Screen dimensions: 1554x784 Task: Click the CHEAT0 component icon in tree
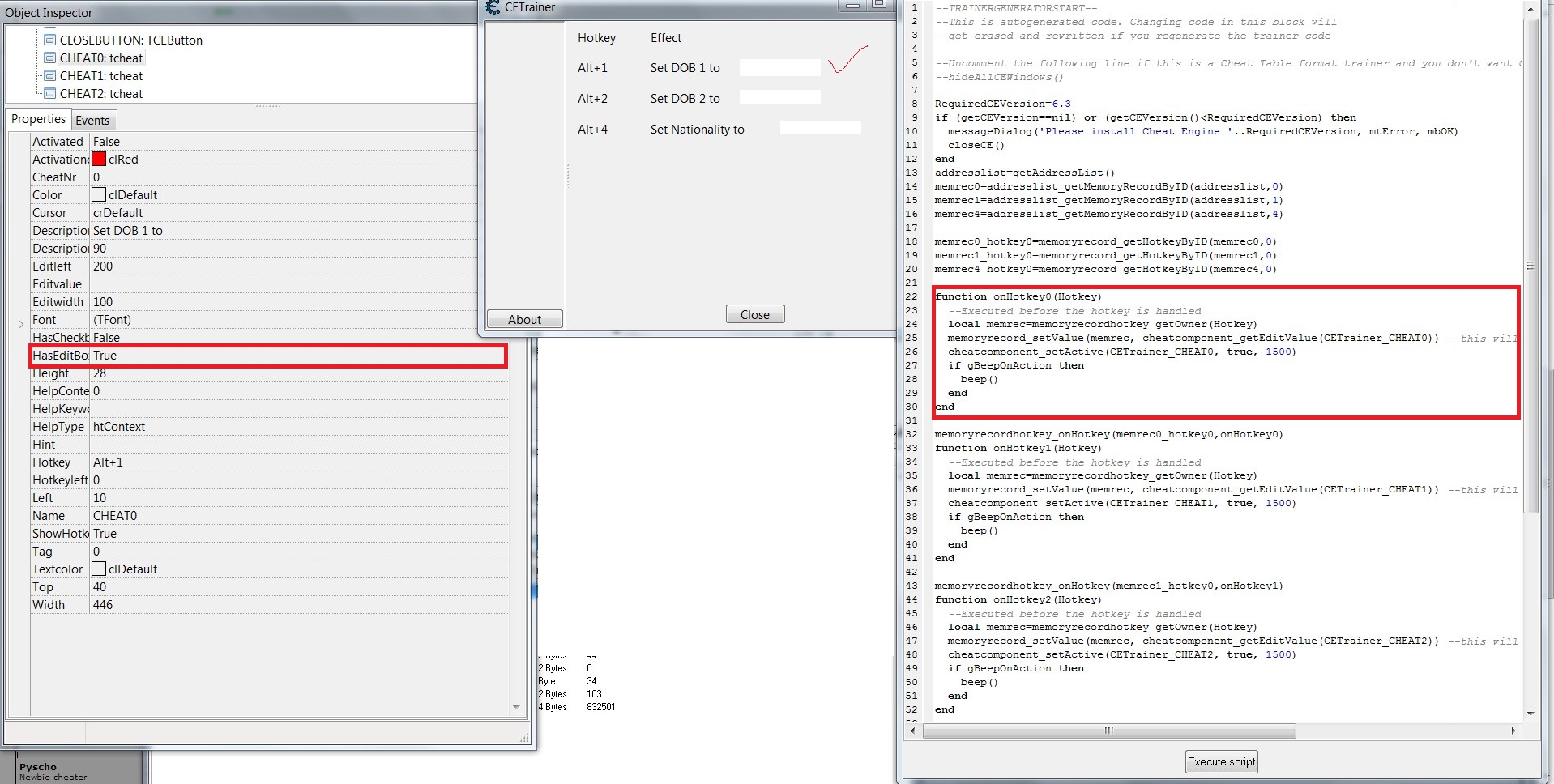[x=49, y=58]
